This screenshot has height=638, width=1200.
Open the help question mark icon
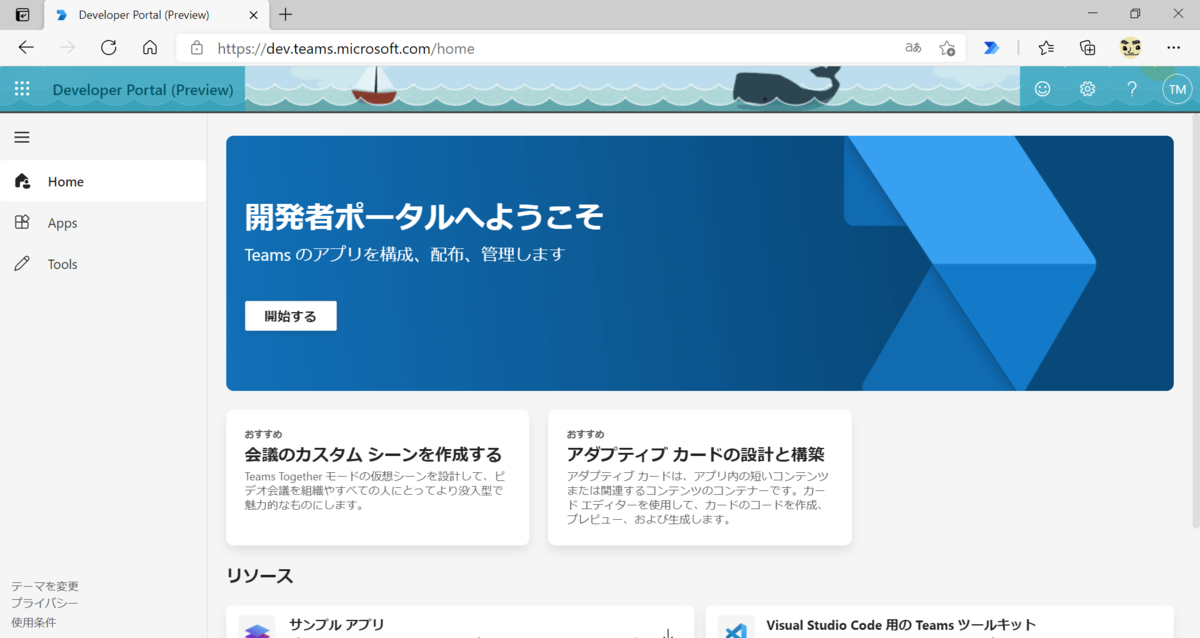coord(1132,89)
